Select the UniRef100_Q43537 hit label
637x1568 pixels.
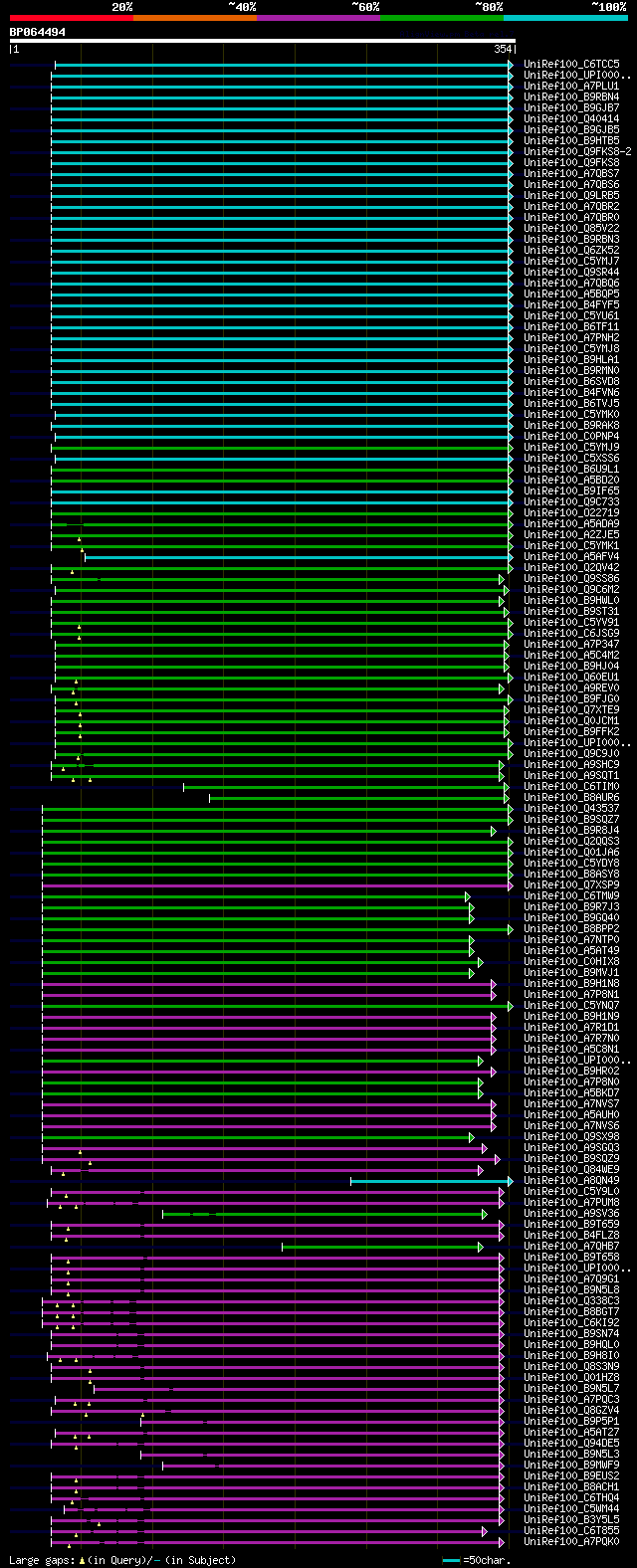[571, 808]
